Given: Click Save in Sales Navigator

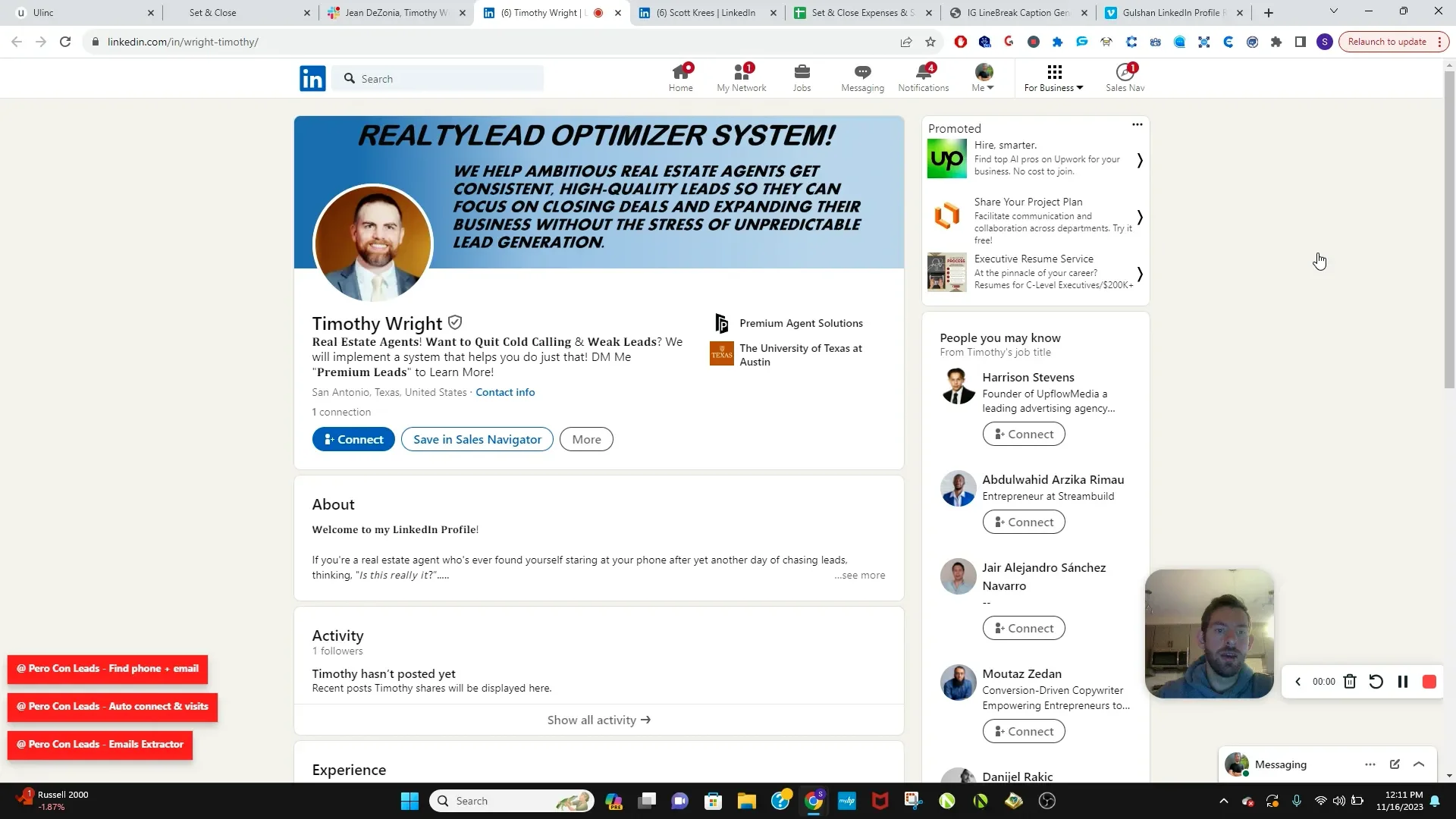Looking at the screenshot, I should [476, 439].
